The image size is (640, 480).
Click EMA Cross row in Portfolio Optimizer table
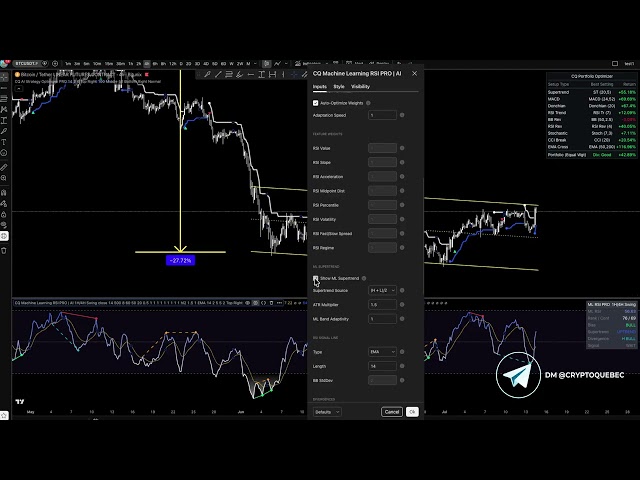tap(592, 147)
